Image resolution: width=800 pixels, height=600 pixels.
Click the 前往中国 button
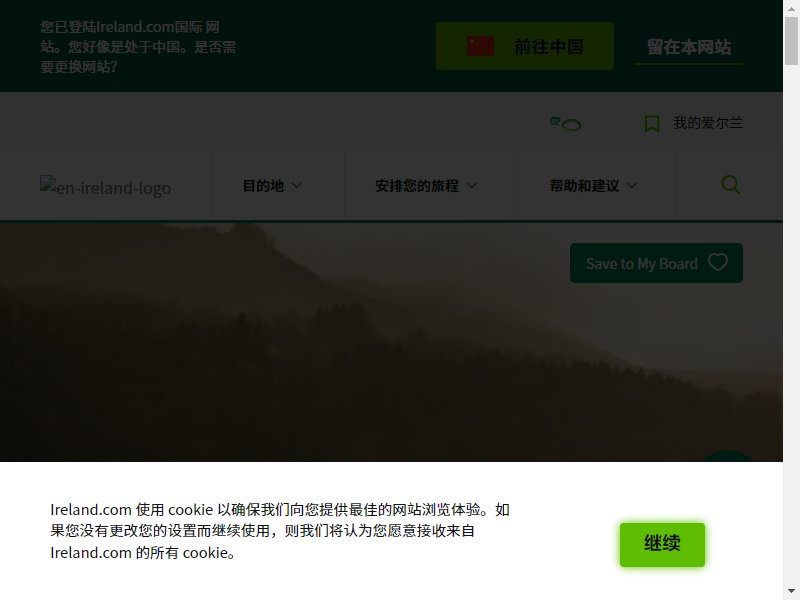(x=524, y=46)
